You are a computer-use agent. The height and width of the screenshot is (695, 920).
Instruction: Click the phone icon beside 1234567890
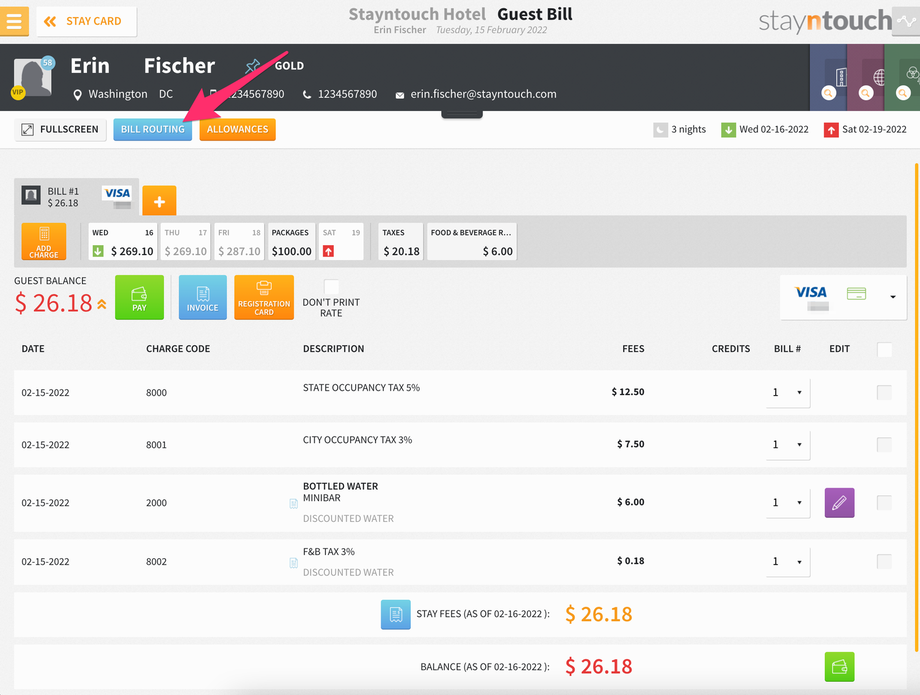click(x=307, y=95)
